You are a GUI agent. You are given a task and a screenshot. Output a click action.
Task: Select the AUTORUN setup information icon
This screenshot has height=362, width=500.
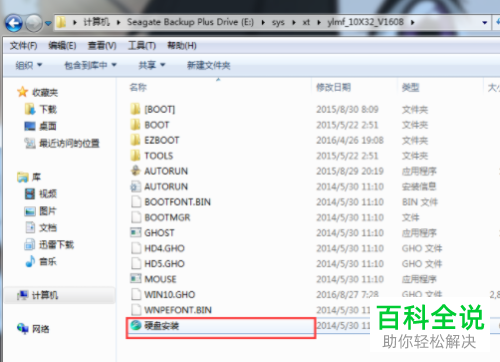click(x=135, y=186)
